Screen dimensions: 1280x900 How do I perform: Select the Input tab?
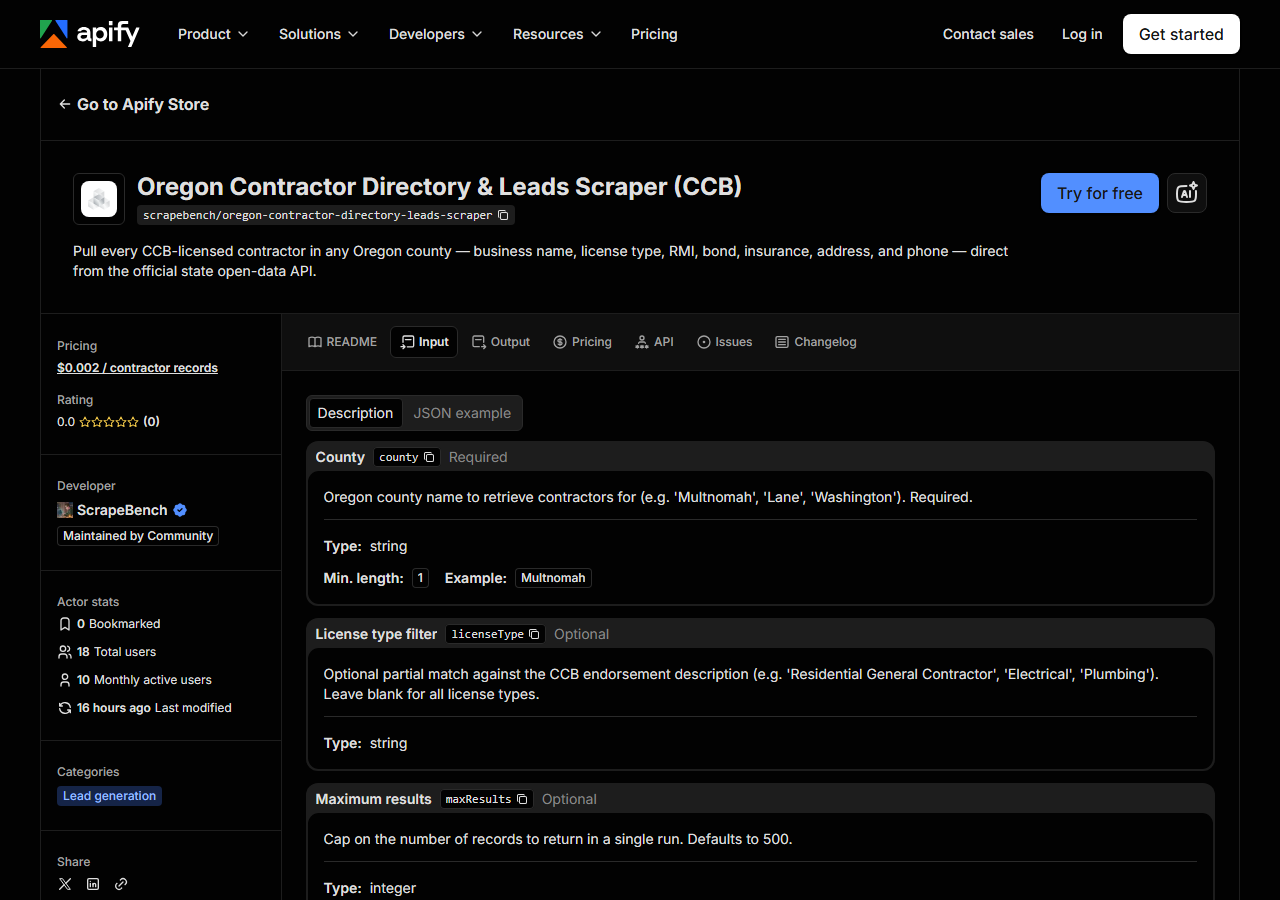click(424, 342)
